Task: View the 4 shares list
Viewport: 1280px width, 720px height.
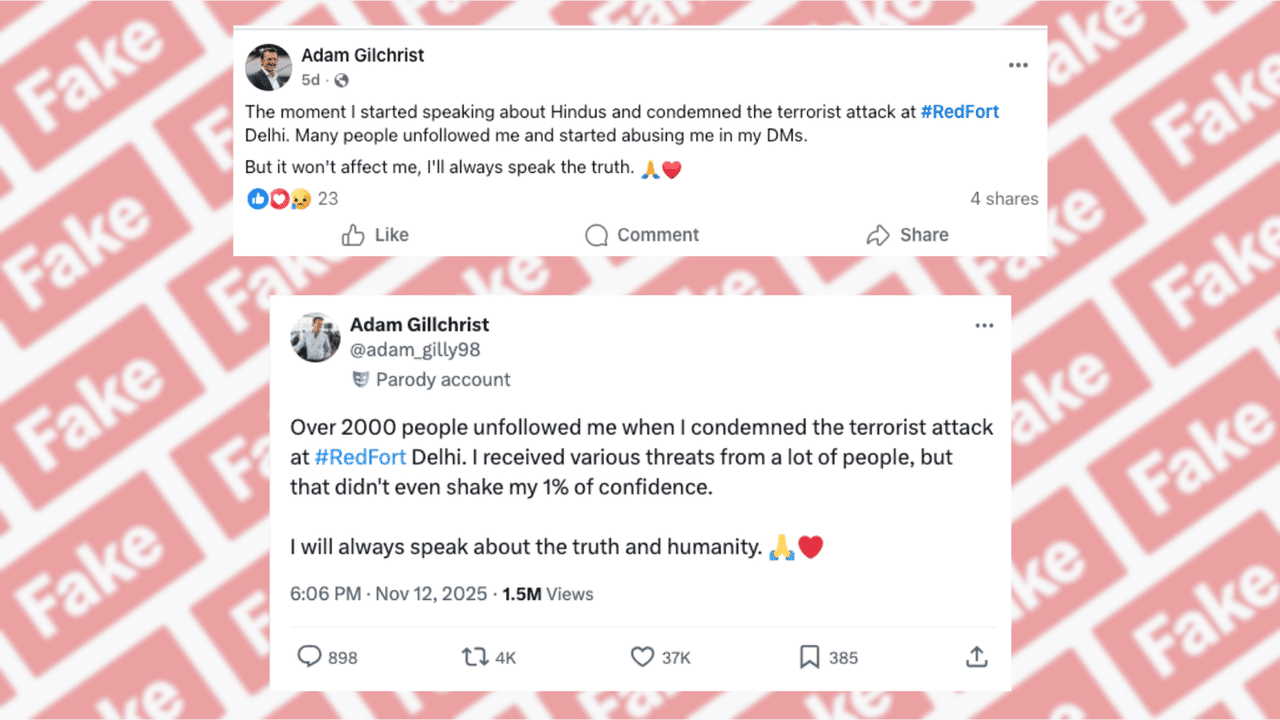Action: [x=1004, y=198]
